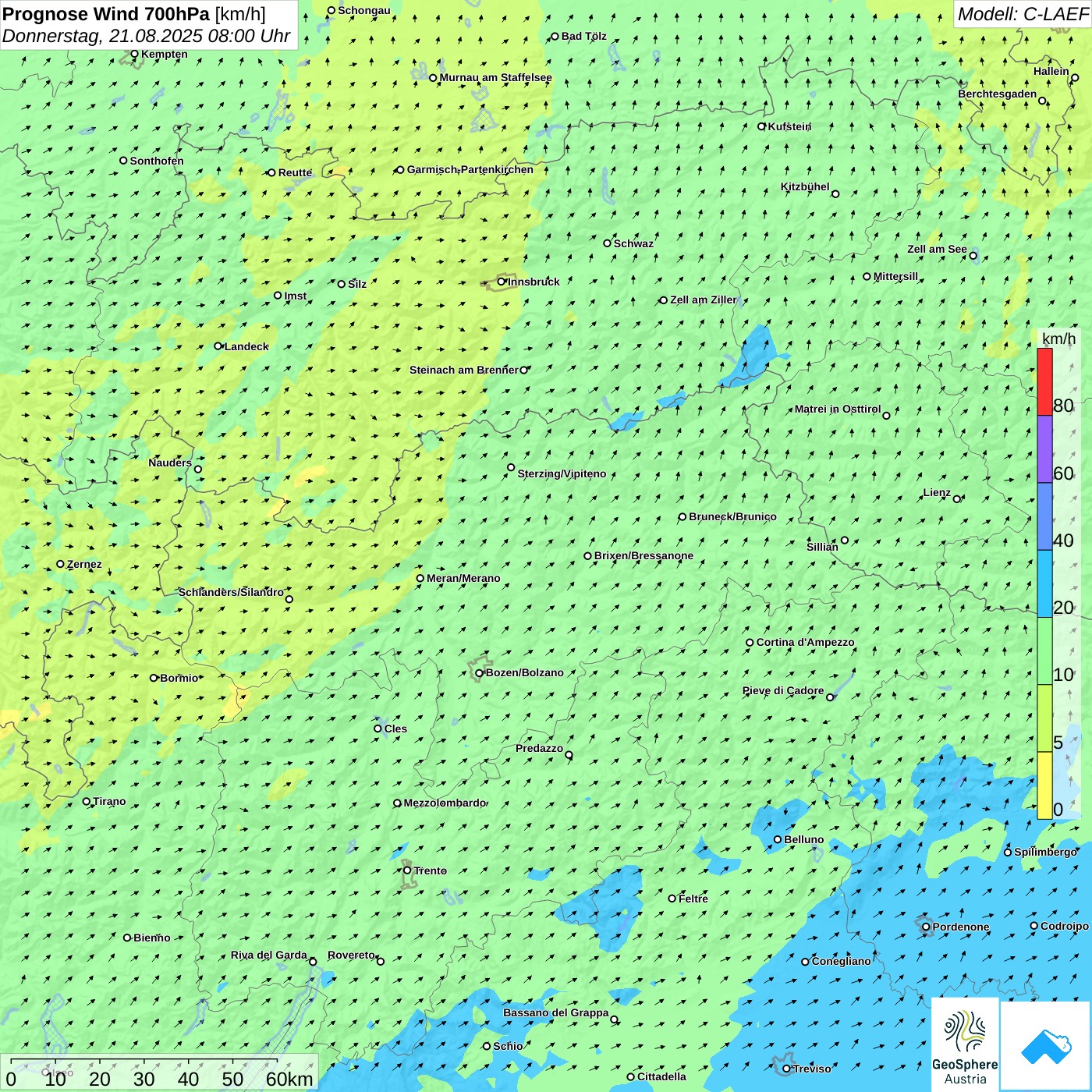Click the 'Matrei in Osttirol' label
Screen dimensions: 1092x1092
[x=838, y=409]
